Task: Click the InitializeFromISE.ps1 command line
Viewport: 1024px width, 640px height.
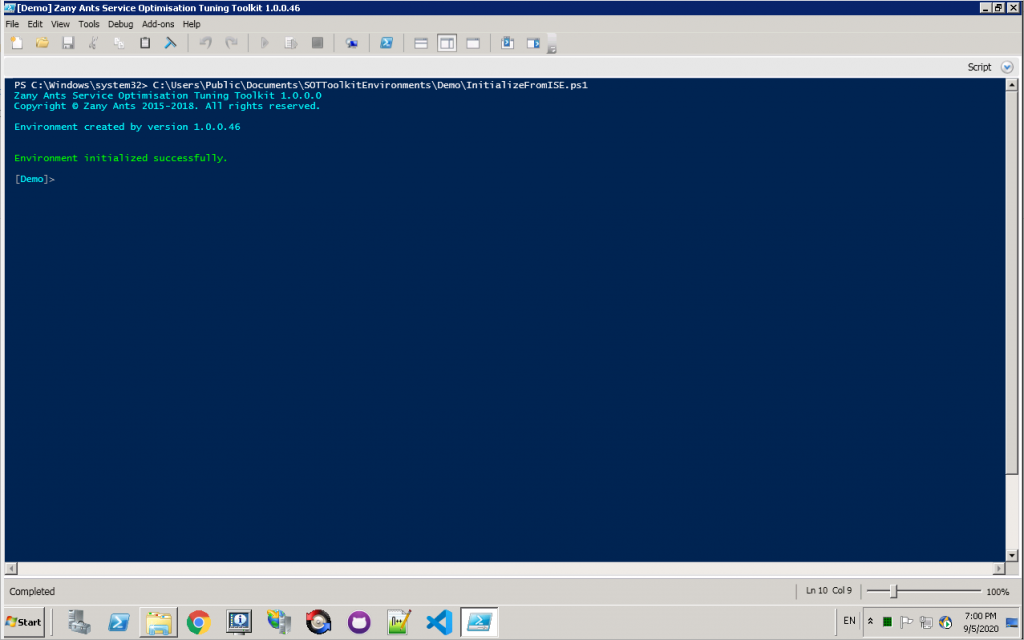Action: [301, 85]
